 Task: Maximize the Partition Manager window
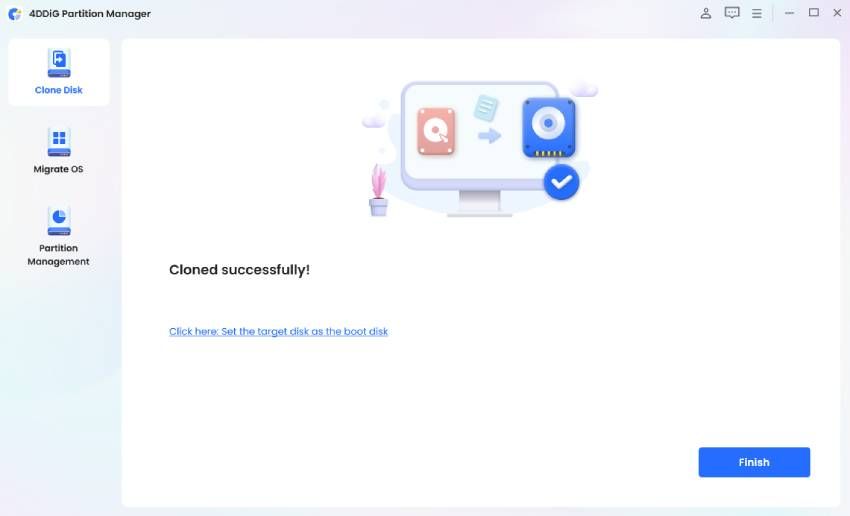814,12
